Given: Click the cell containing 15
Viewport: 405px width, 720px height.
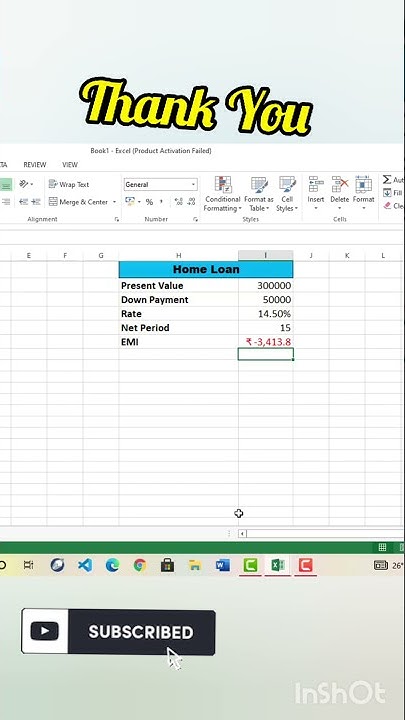Looking at the screenshot, I should coord(265,327).
